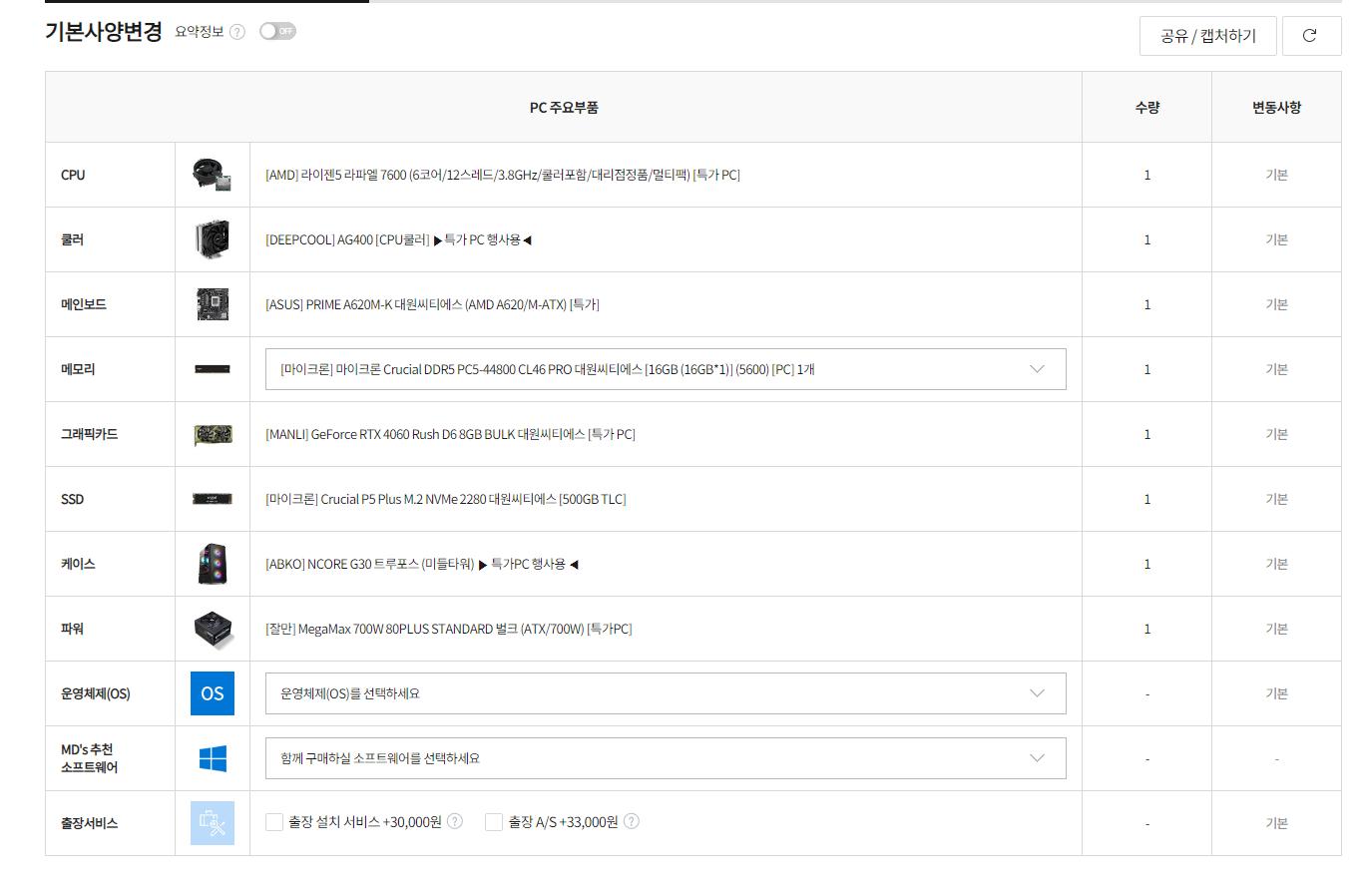Image resolution: width=1359 pixels, height=896 pixels.
Task: Click the 변동사항 column header
Action: (x=1277, y=107)
